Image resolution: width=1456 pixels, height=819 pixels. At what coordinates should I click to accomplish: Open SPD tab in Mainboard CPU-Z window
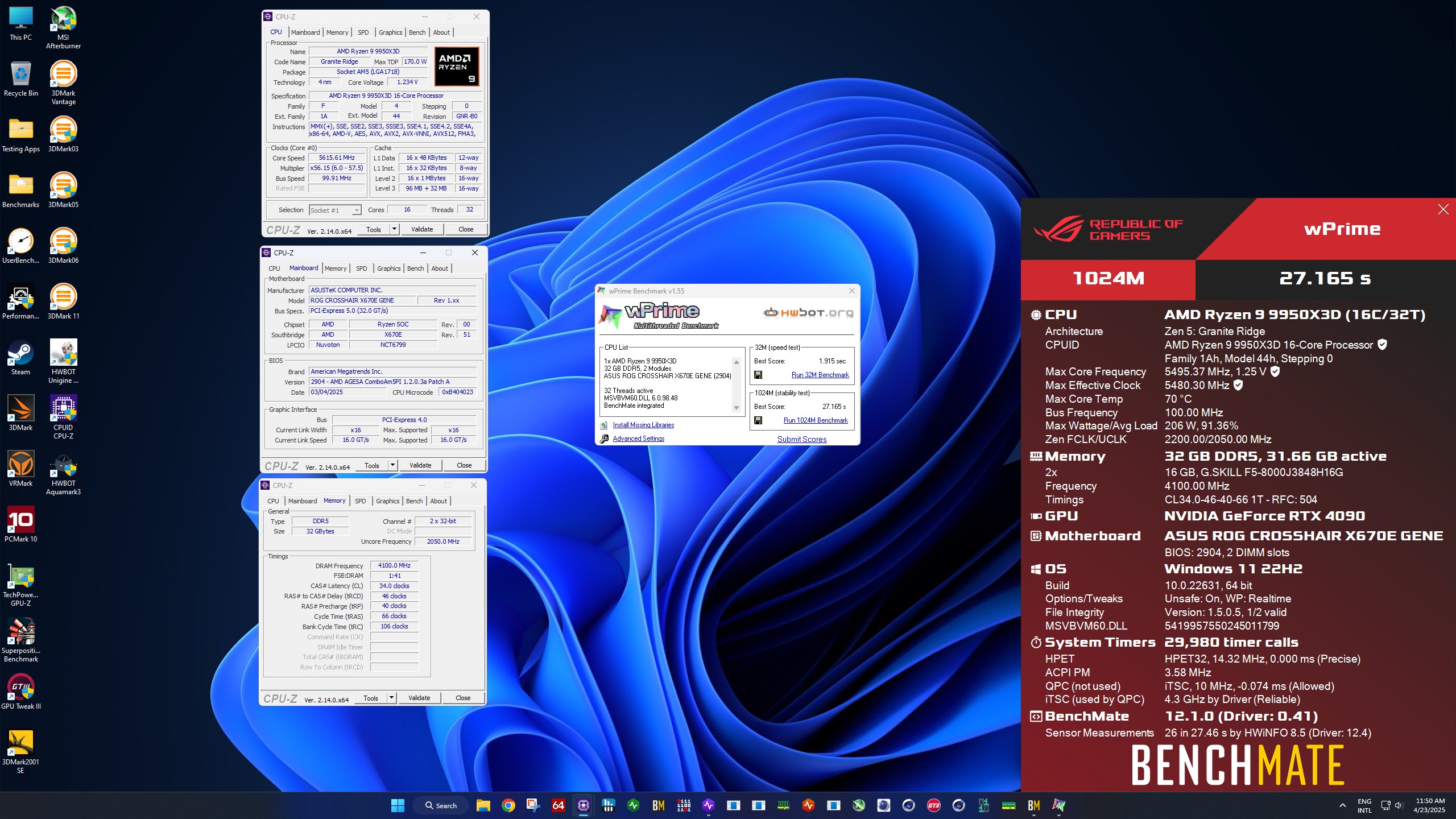[361, 268]
